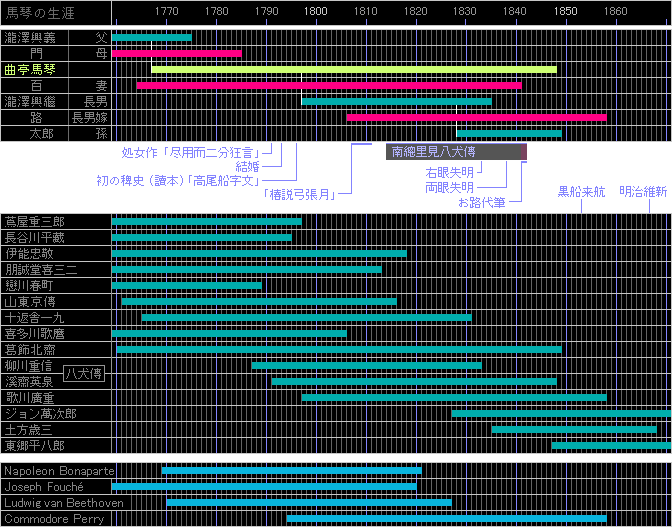Click the Commodore Perry lifespan bar
672x528 pixels.
click(446, 518)
